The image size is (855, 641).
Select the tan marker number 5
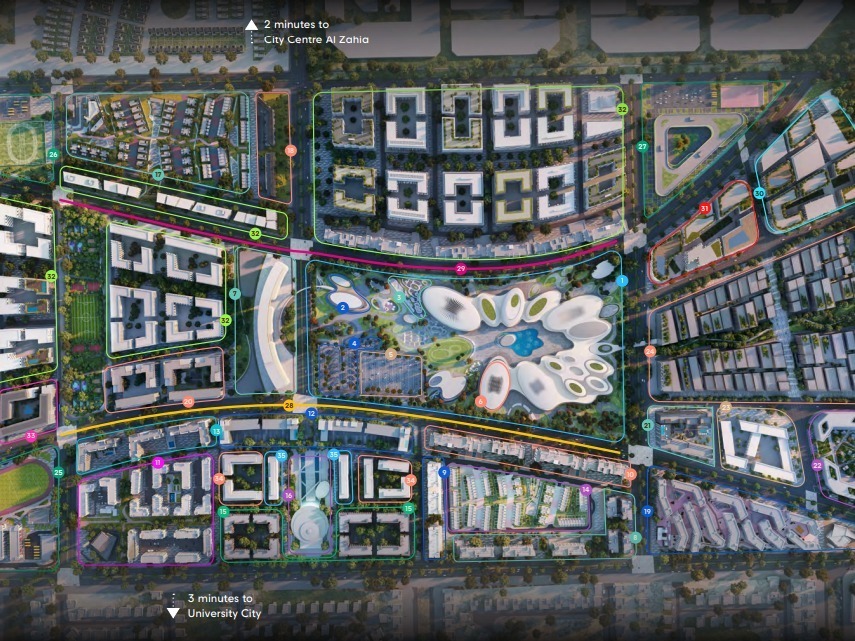[x=391, y=354]
